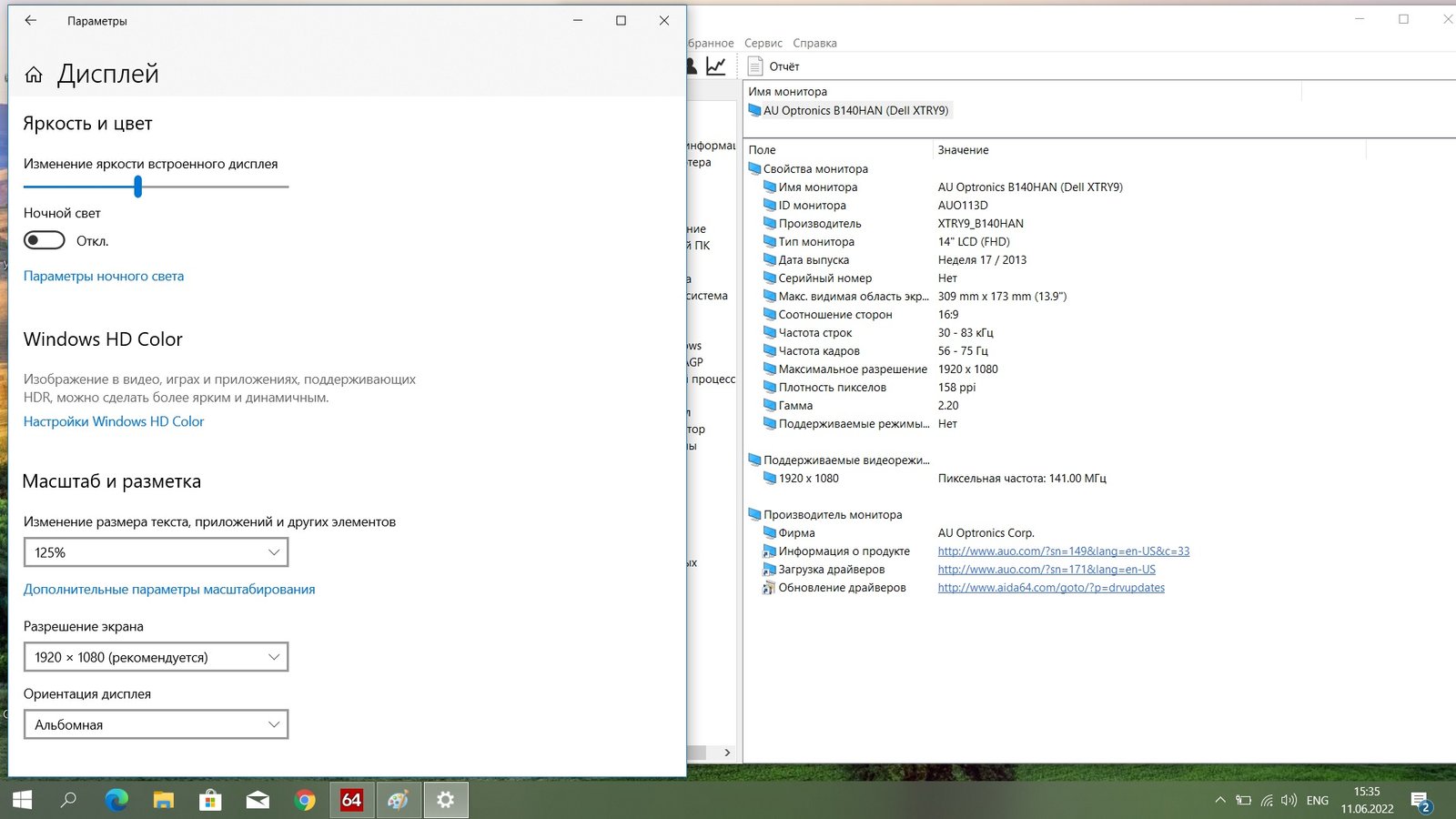Go back using the Settings back arrow
This screenshot has width=1456, height=819.
[x=31, y=20]
